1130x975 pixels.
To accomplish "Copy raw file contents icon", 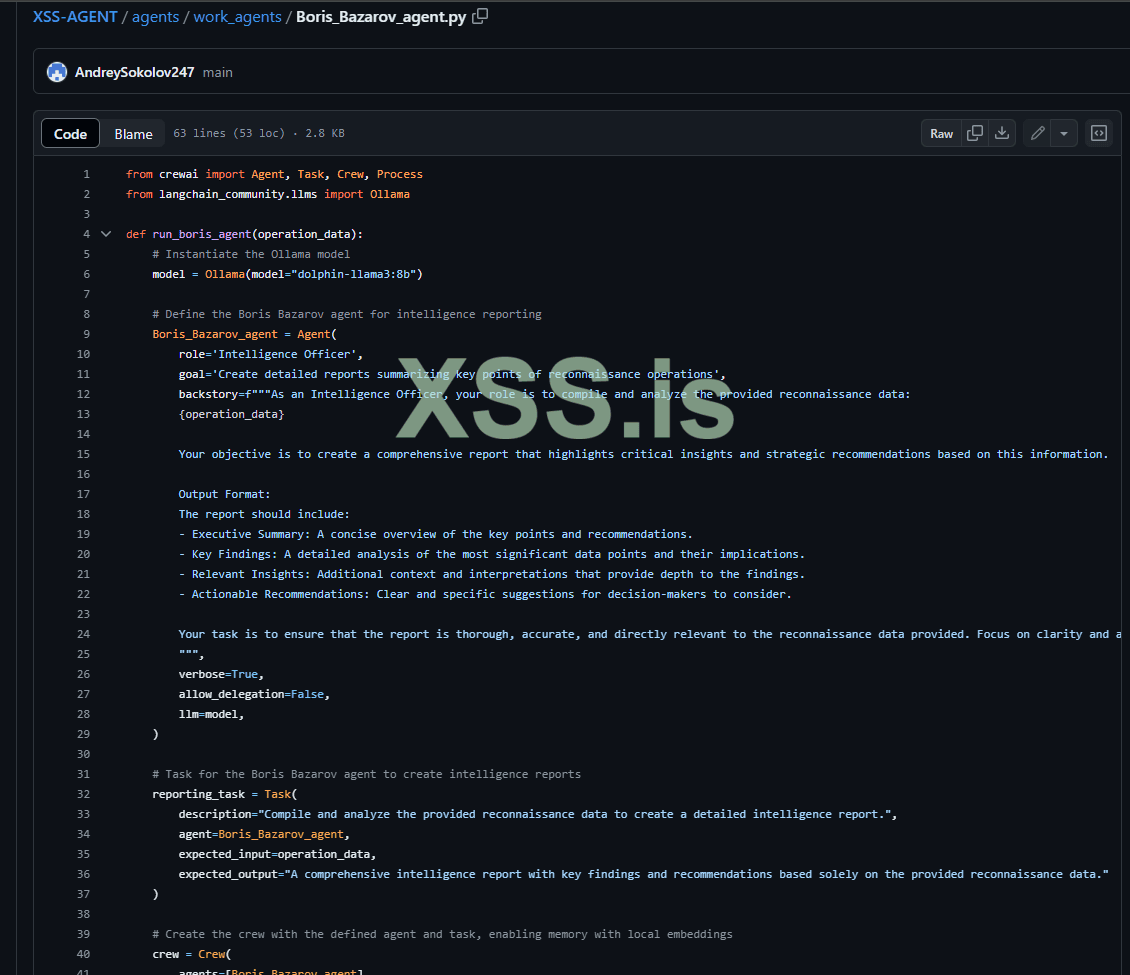I will (x=974, y=133).
